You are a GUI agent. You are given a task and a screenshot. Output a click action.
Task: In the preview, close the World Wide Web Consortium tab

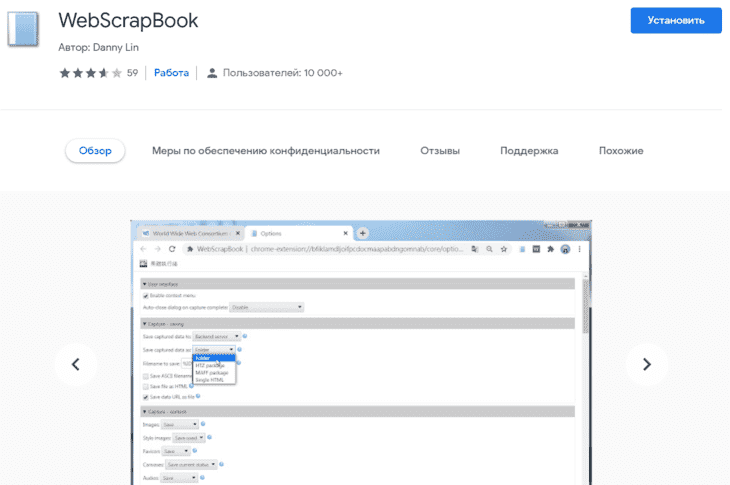pyautogui.click(x=238, y=233)
